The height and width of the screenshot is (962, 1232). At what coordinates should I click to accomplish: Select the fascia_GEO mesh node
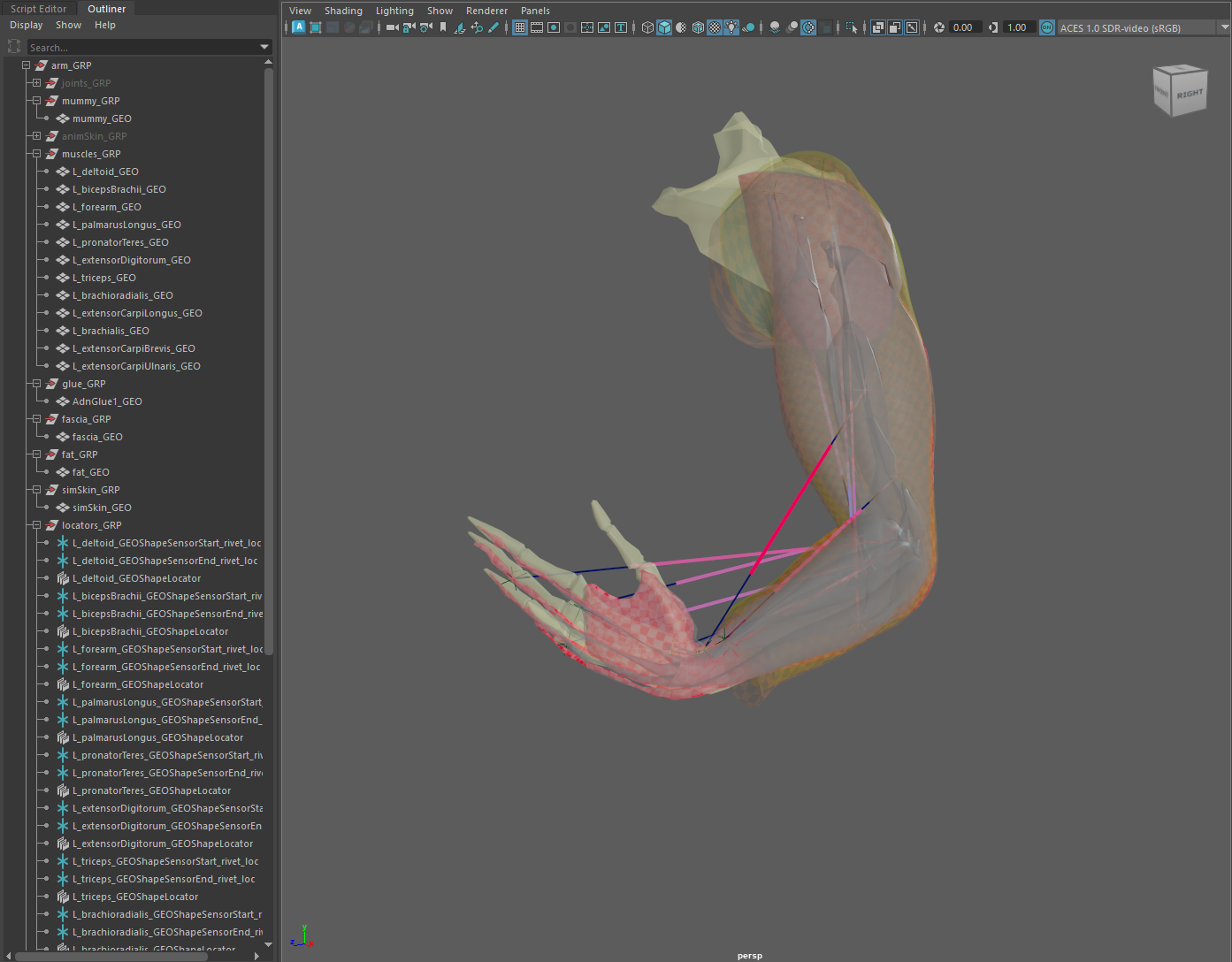pos(97,437)
